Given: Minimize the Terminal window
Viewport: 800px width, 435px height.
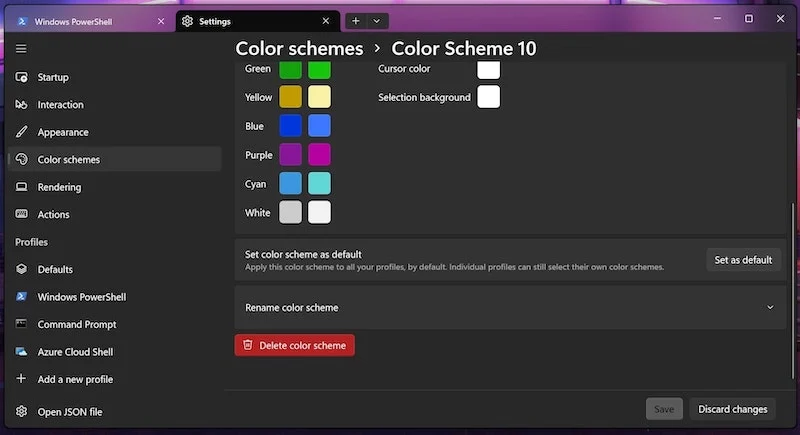Looking at the screenshot, I should coord(717,18).
